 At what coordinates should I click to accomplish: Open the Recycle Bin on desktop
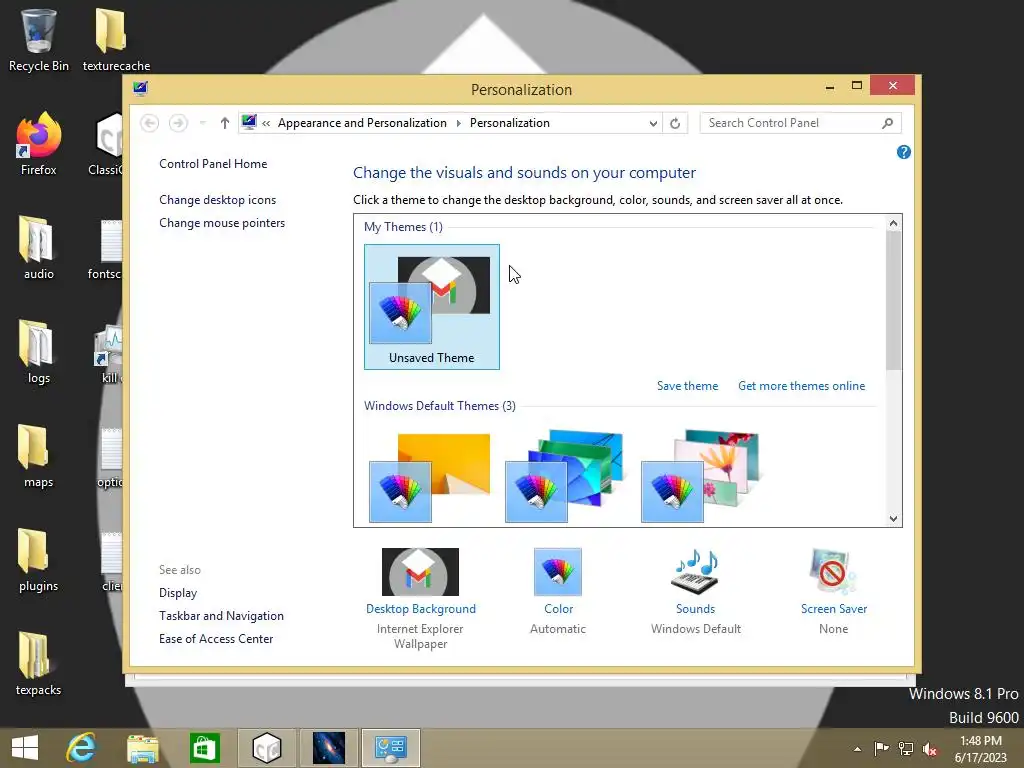click(x=39, y=40)
